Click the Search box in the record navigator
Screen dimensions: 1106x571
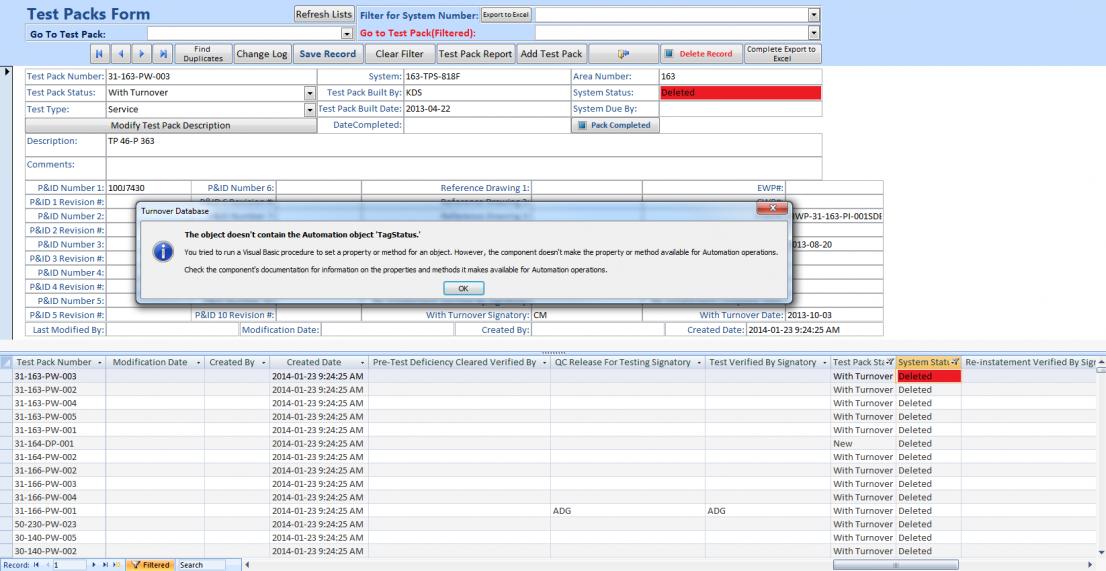coord(200,565)
